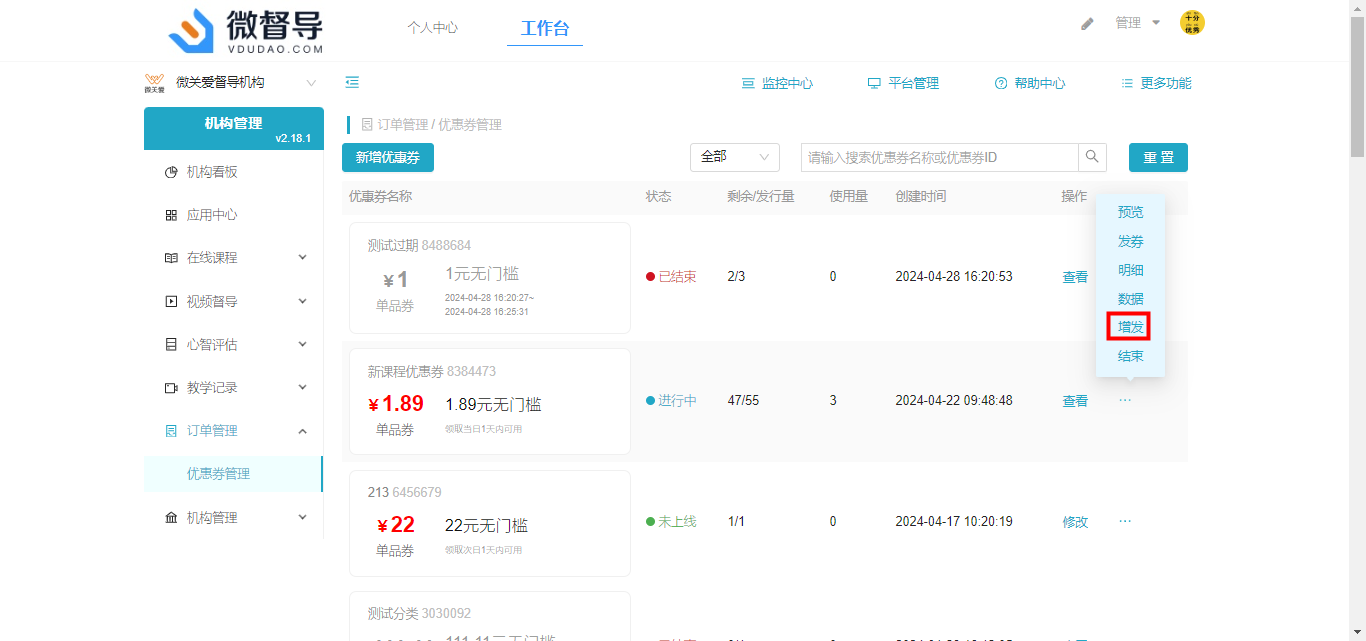The height and width of the screenshot is (641, 1366).
Task: Click the 微关爱 organization logo
Action: click(154, 83)
